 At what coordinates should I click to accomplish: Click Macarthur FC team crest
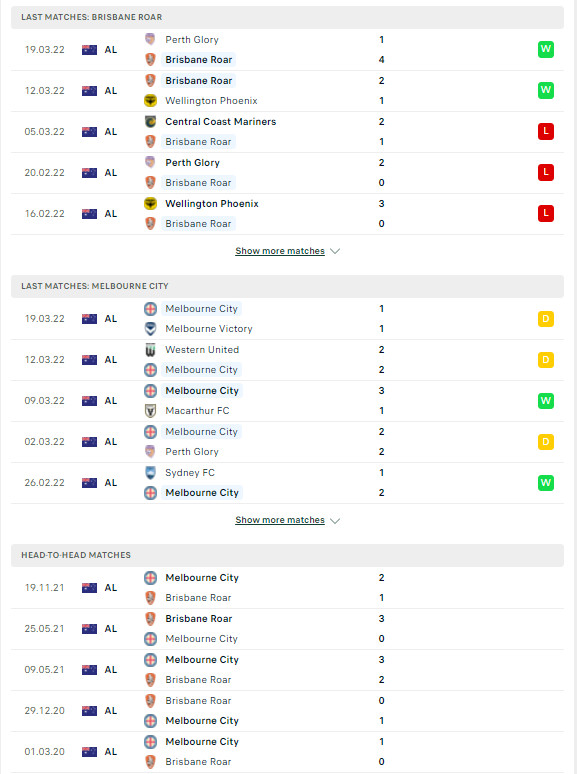point(151,411)
